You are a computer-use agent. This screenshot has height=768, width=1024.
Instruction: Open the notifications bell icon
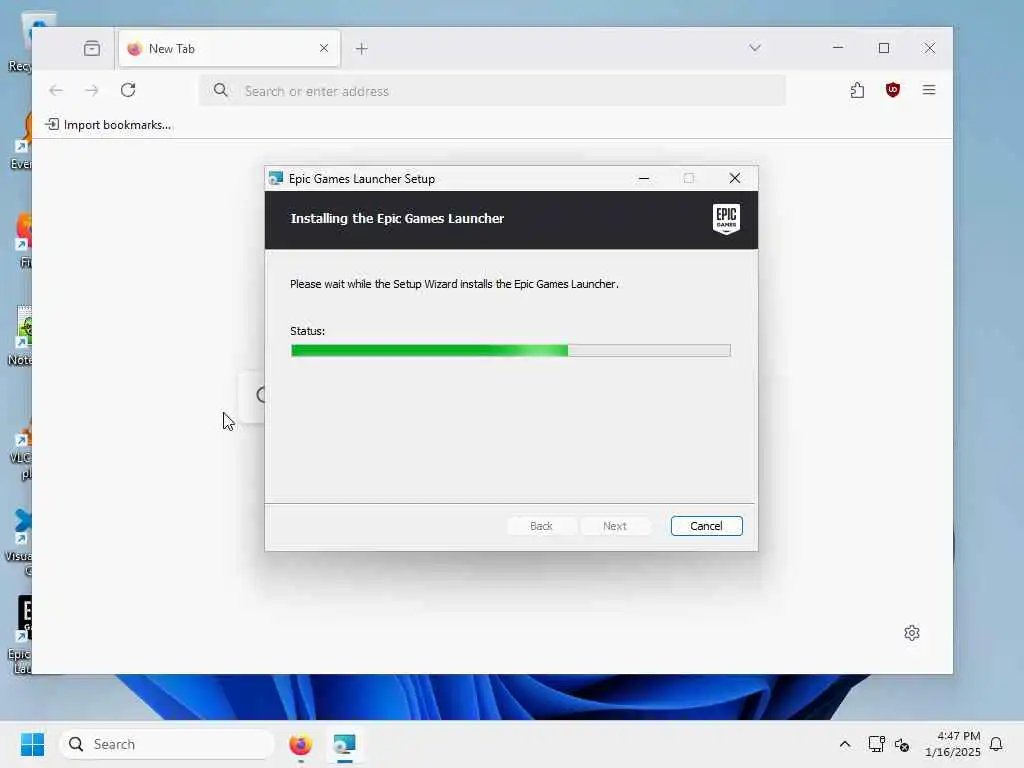[x=996, y=744]
